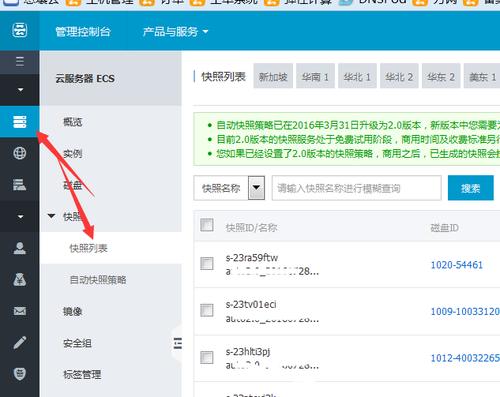Open the user account sidebar icon
This screenshot has width=500, height=397.
20,248
